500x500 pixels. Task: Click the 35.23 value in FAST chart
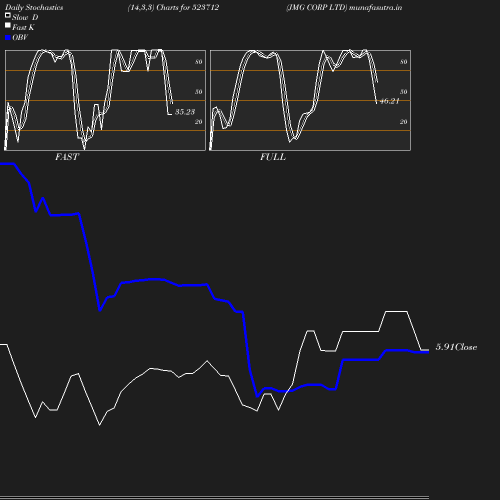185,112
